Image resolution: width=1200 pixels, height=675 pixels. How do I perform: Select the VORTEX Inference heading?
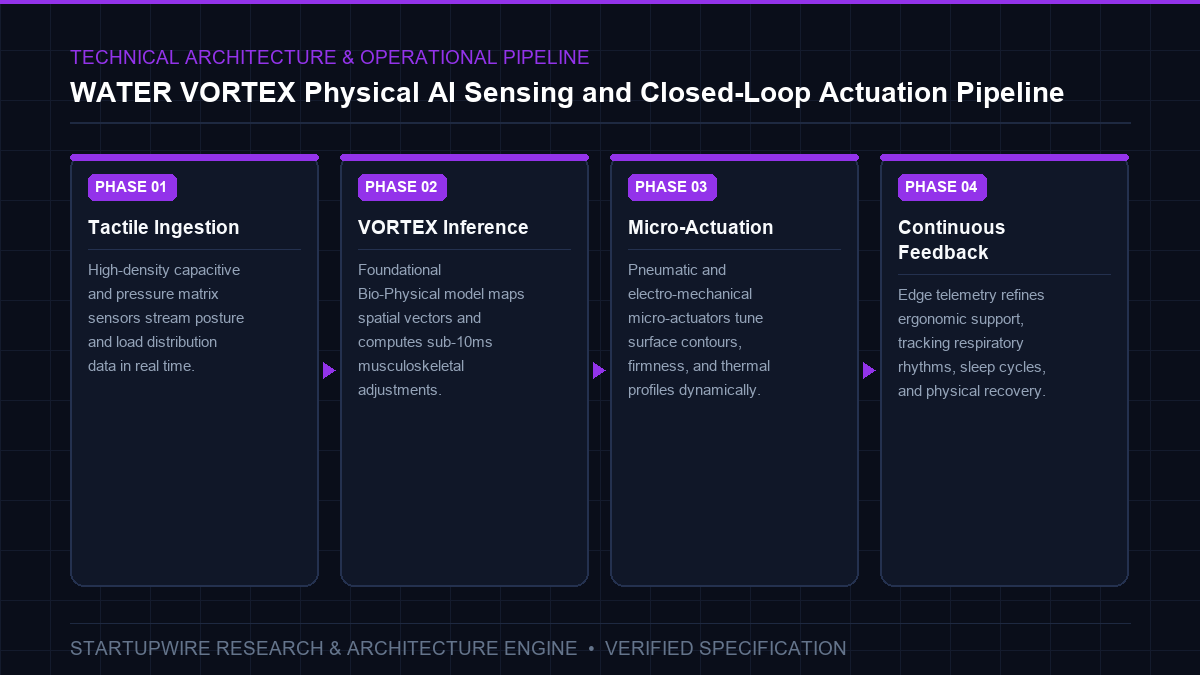443,228
